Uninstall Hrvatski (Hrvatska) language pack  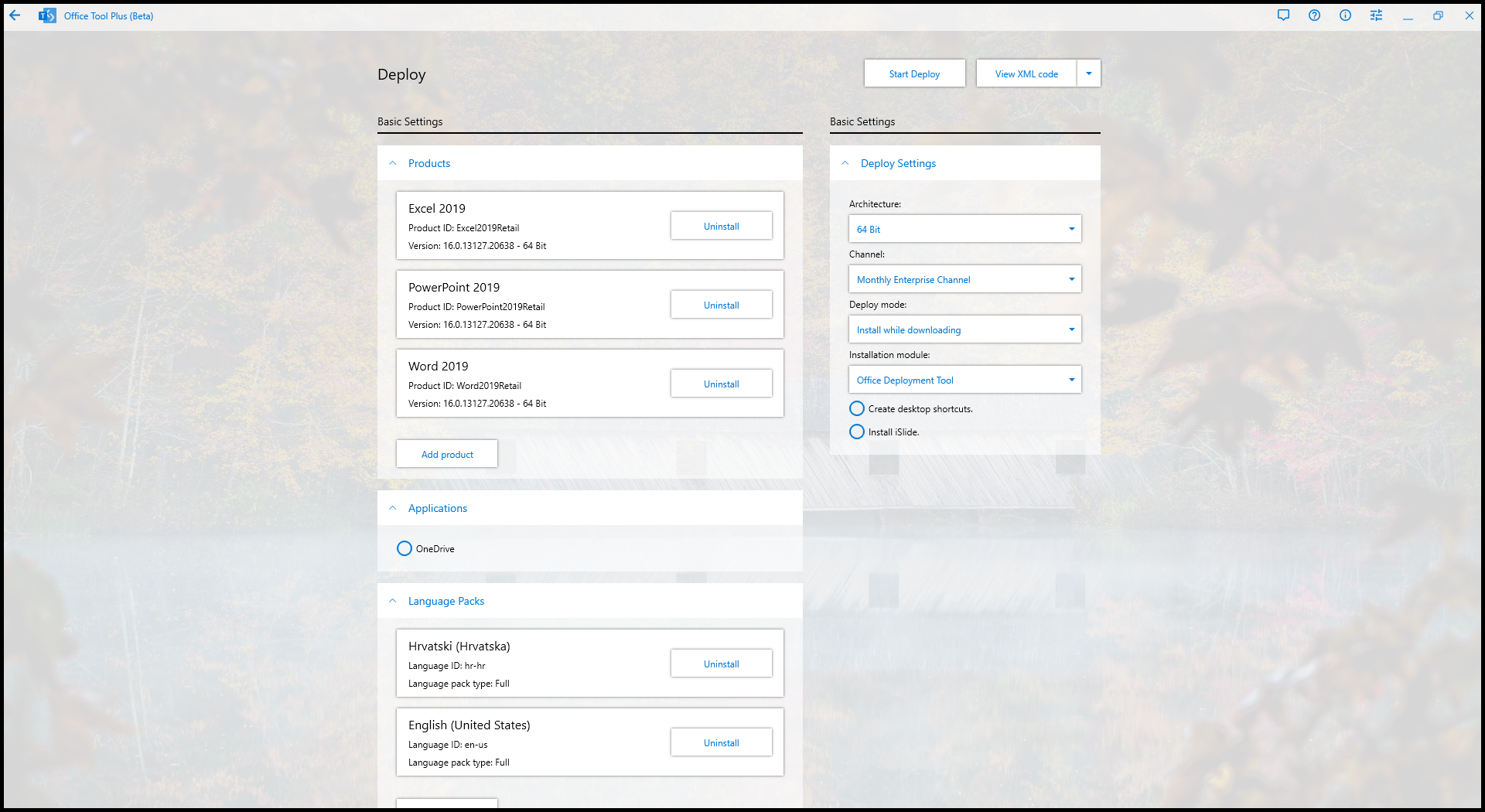(721, 664)
